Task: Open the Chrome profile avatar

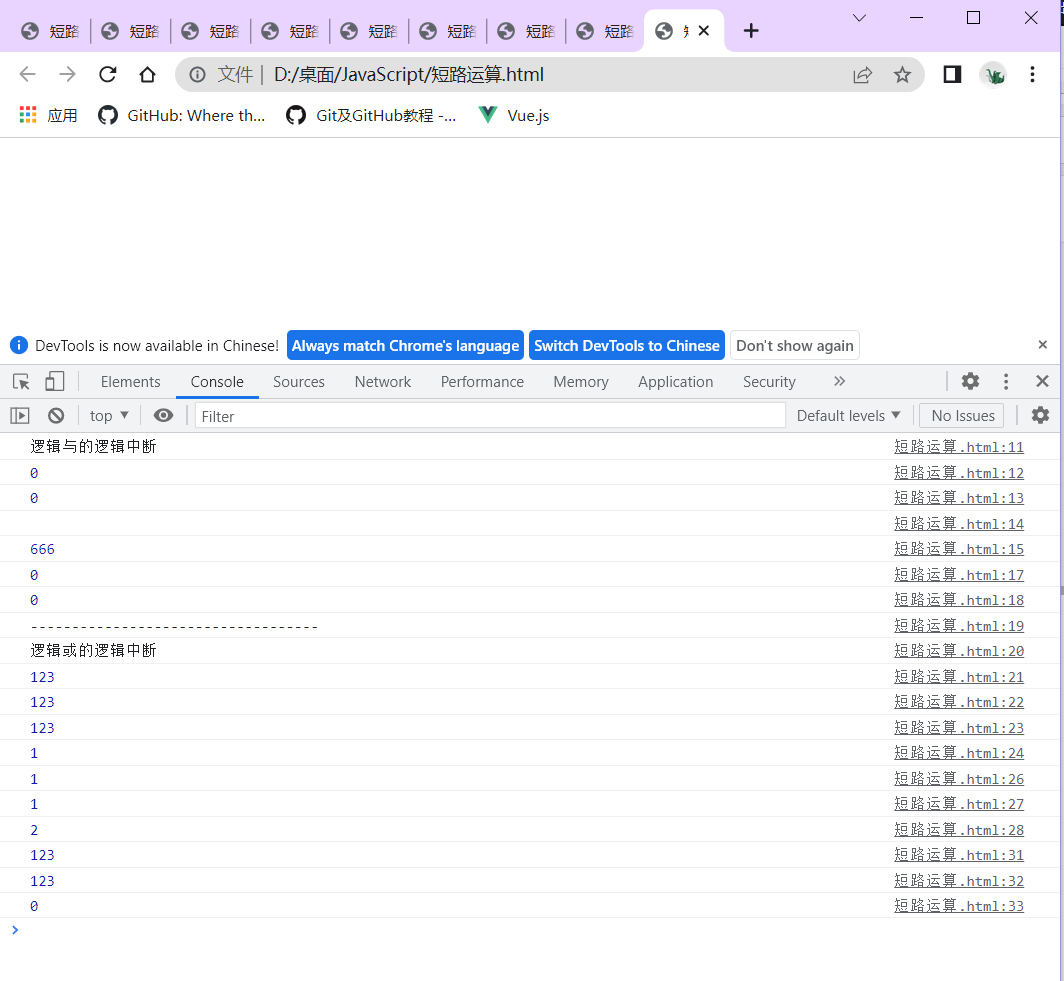Action: (x=993, y=75)
